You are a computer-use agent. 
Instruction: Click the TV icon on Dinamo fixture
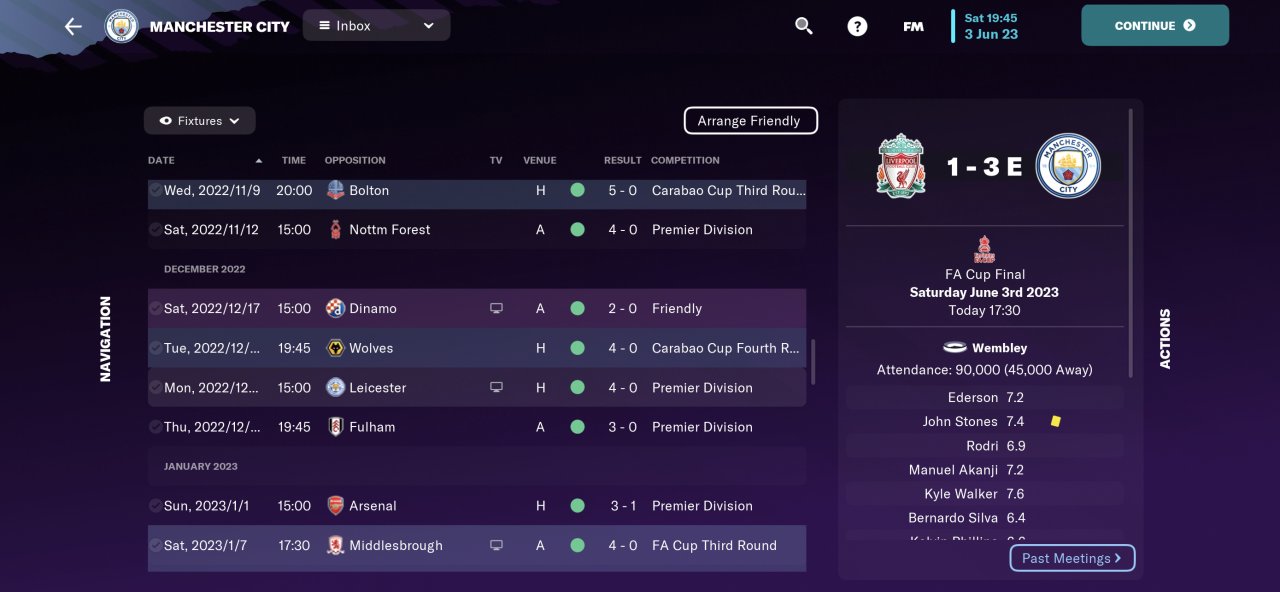tap(496, 309)
